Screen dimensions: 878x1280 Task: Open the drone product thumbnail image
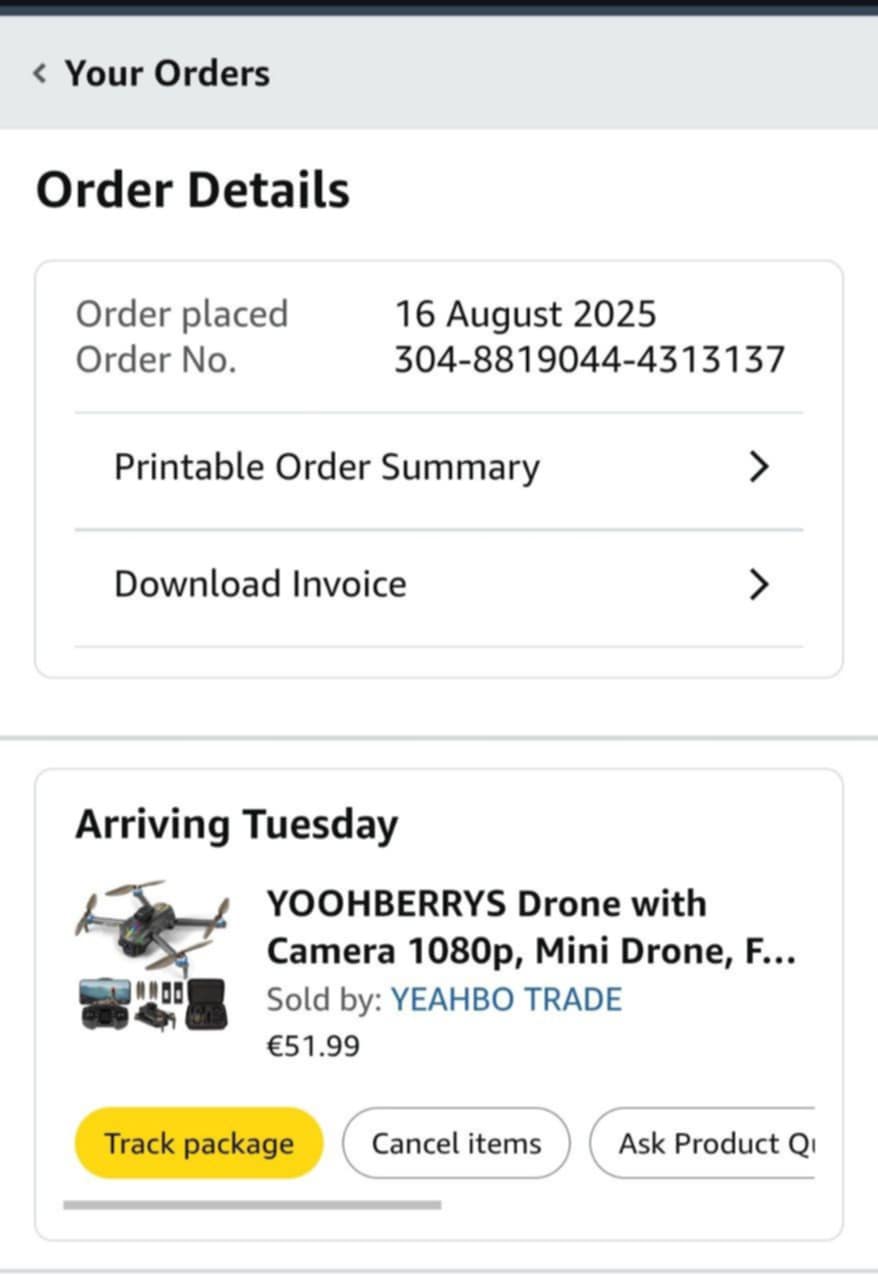click(152, 955)
